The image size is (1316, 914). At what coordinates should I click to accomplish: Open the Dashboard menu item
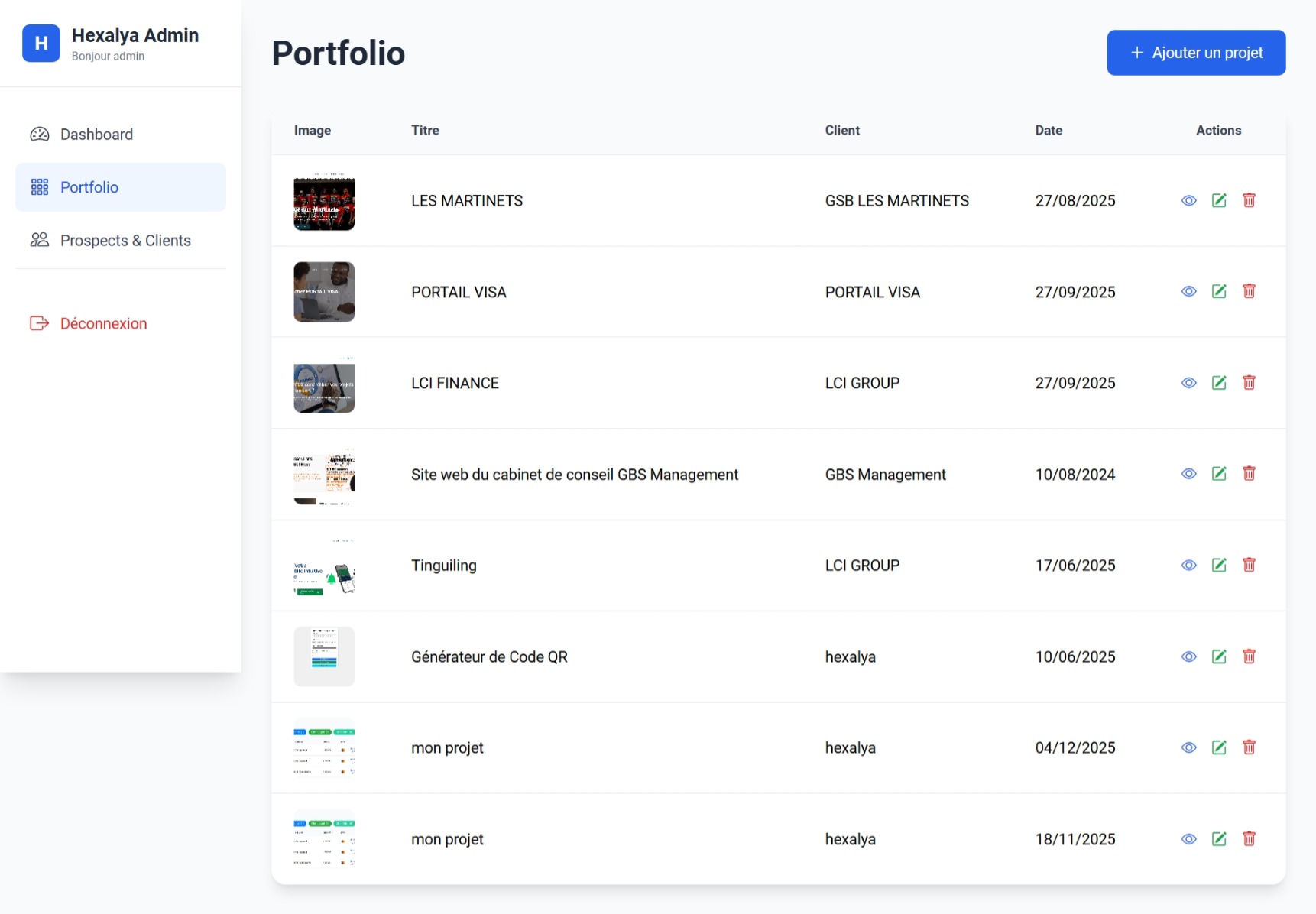(x=96, y=135)
